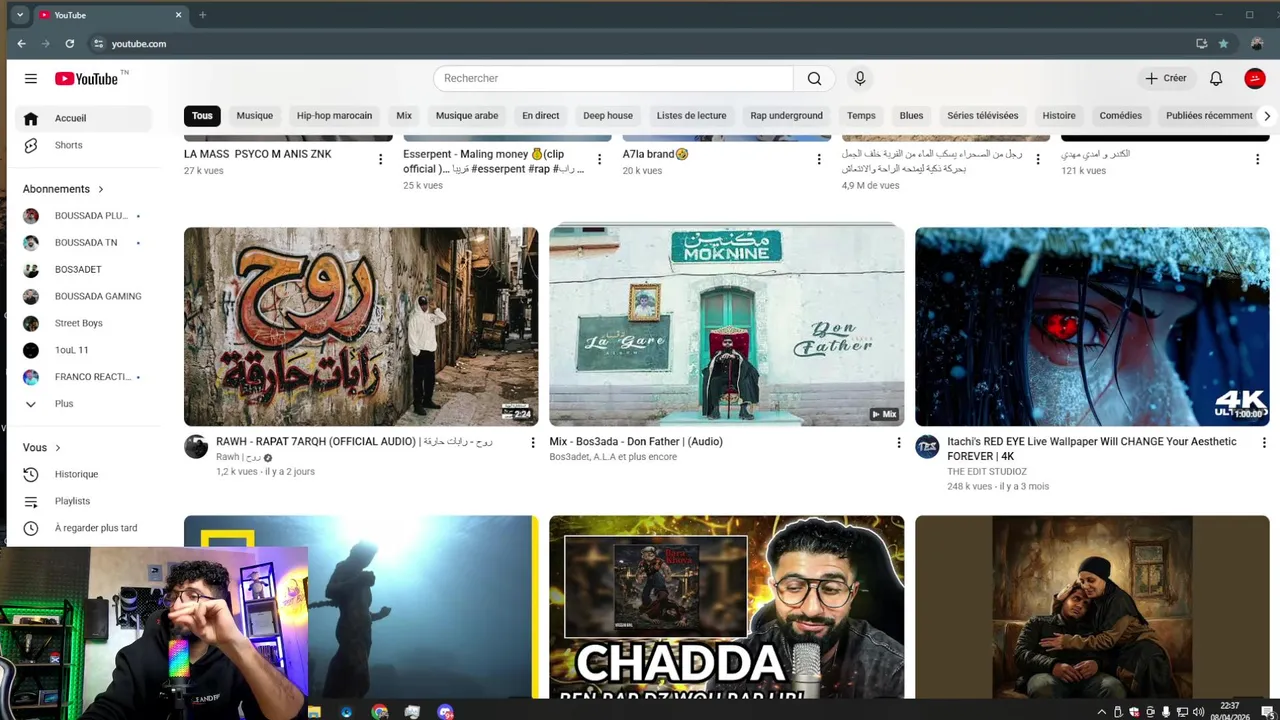Open the account avatar menu
This screenshot has height=720, width=1280.
click(x=1255, y=78)
